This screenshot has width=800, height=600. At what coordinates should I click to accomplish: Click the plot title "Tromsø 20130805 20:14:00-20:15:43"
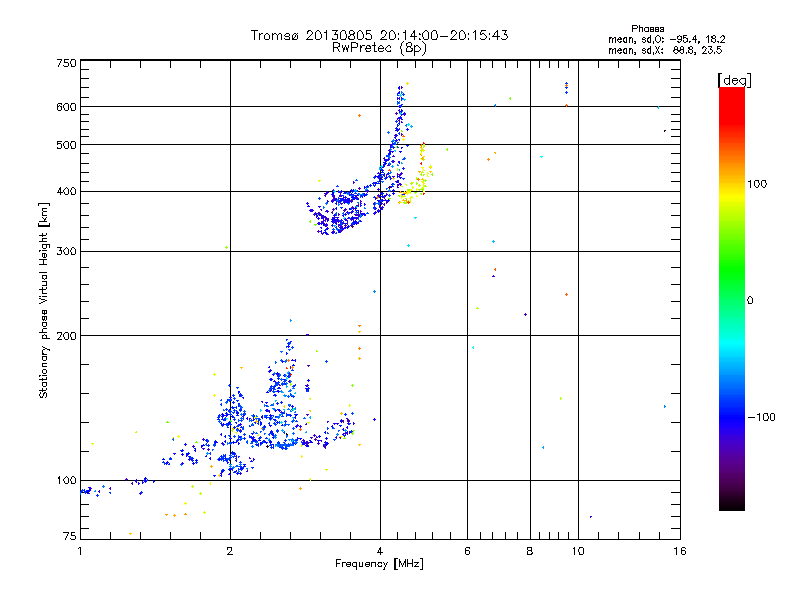coord(379,35)
